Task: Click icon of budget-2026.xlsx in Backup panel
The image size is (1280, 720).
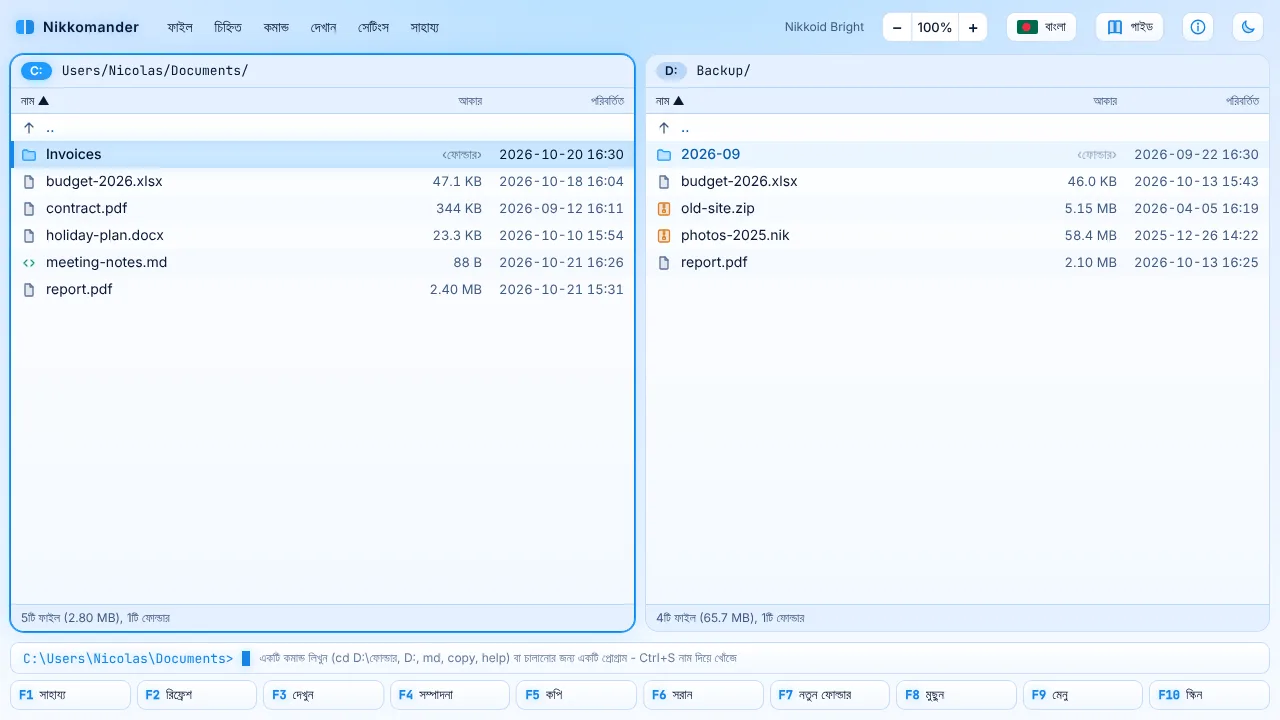Action: pos(664,182)
